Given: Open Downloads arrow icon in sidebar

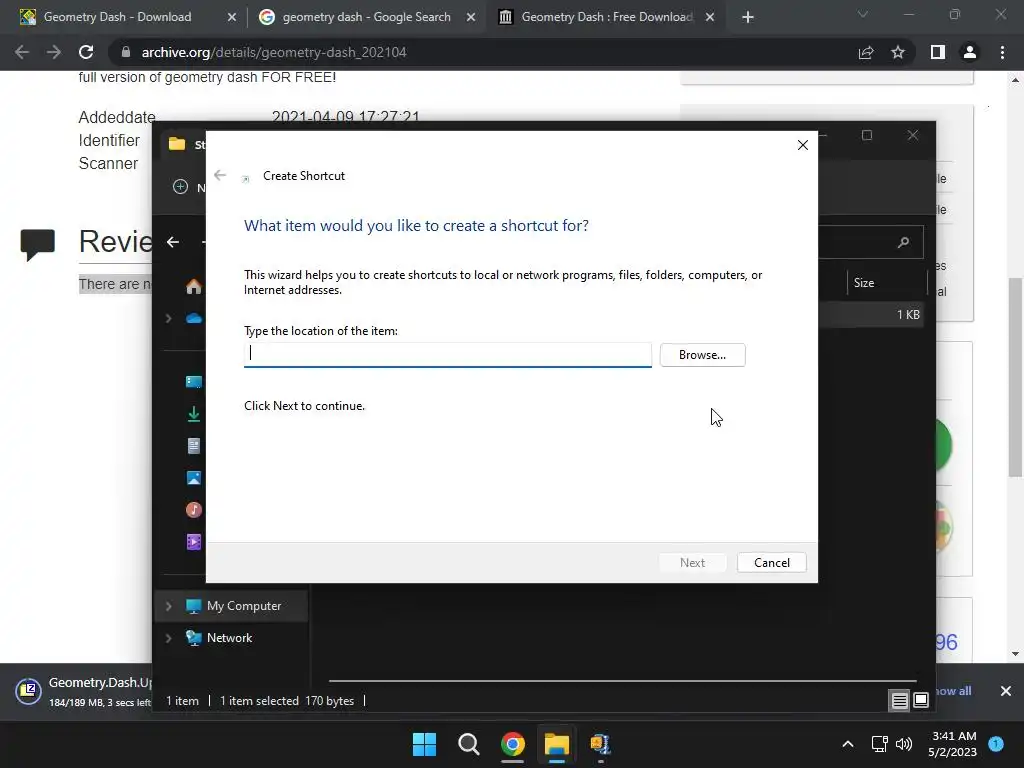Looking at the screenshot, I should pos(194,414).
